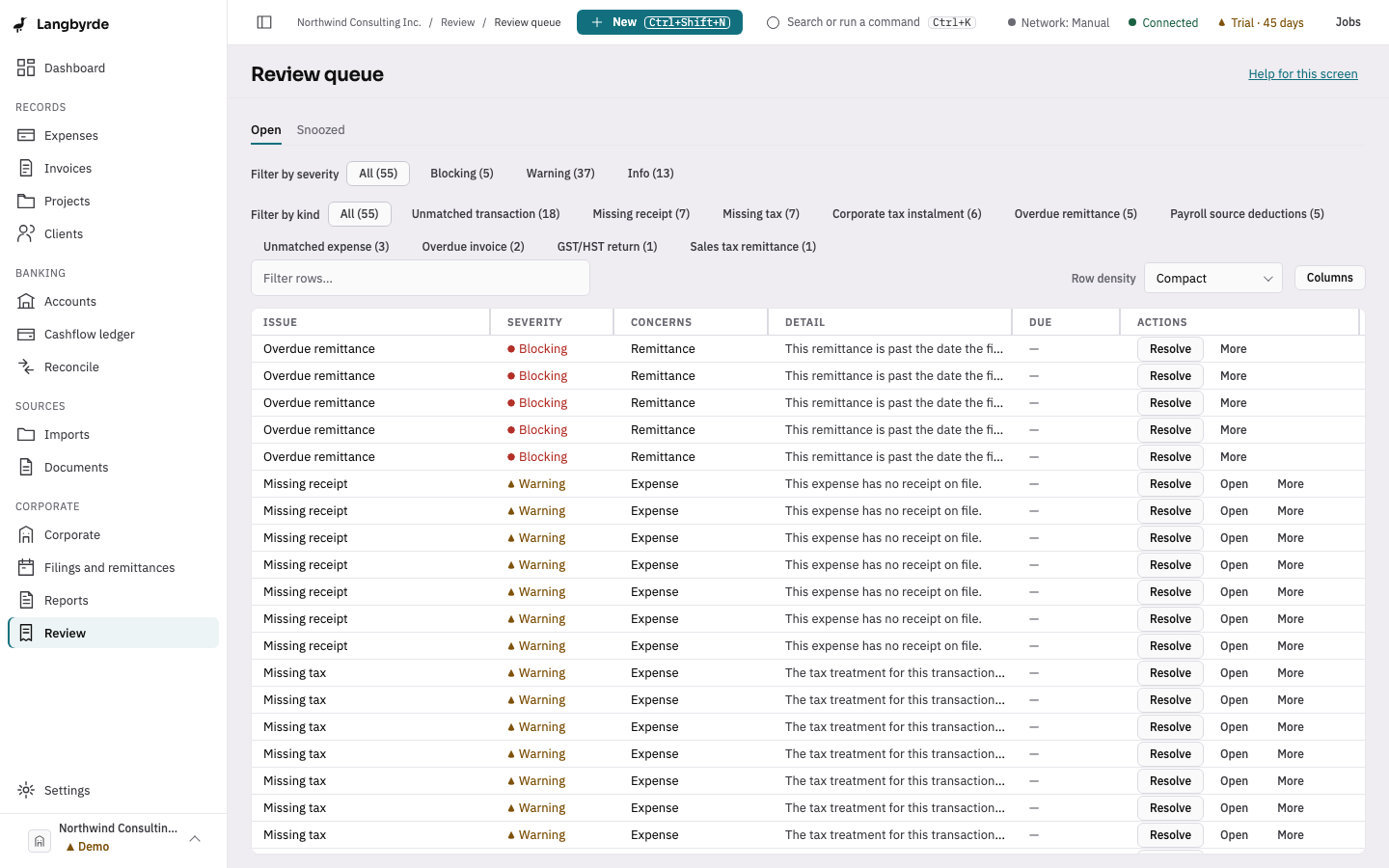Click the Connected status indicator

[1163, 22]
